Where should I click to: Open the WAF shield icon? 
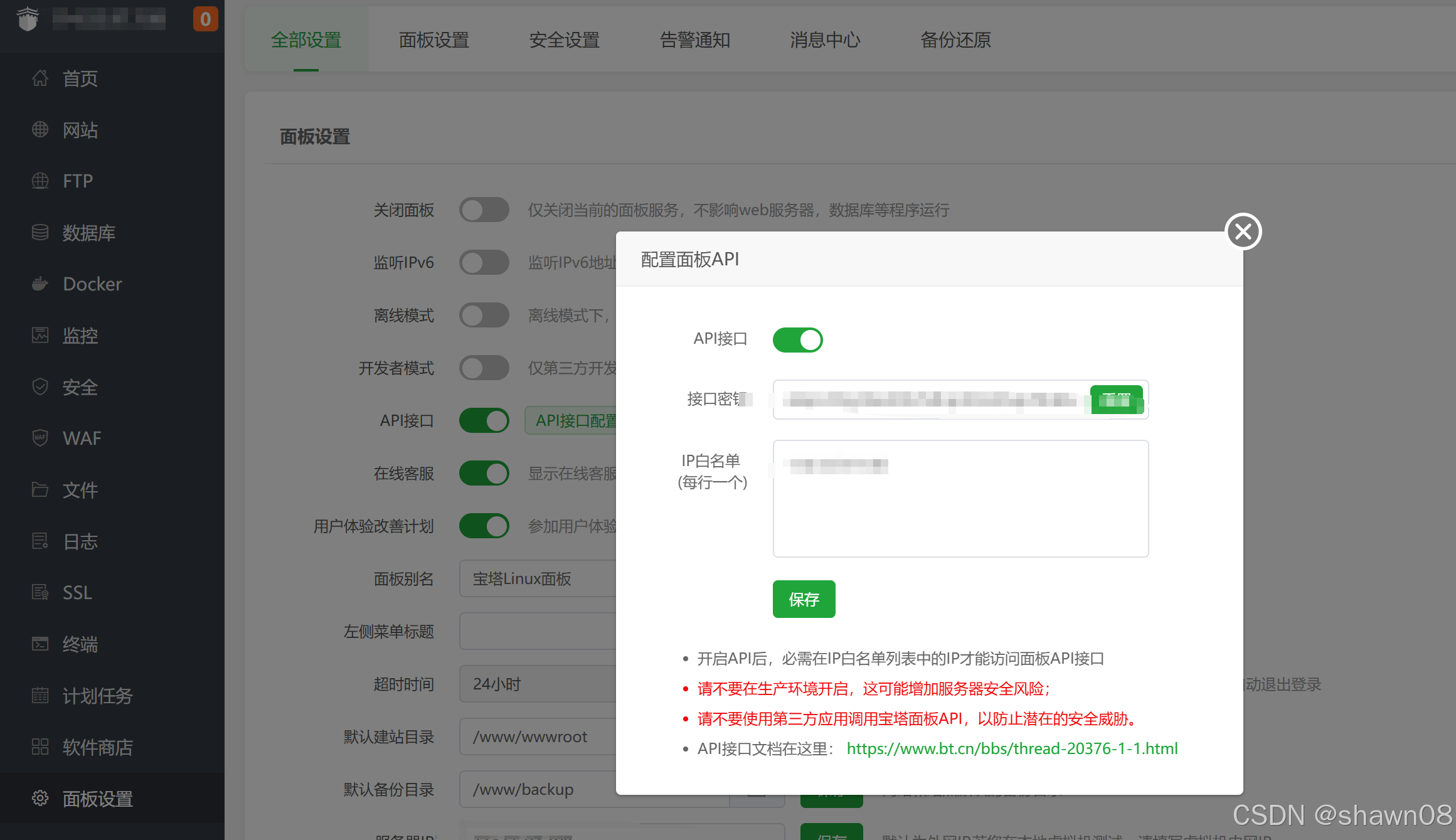[x=40, y=438]
